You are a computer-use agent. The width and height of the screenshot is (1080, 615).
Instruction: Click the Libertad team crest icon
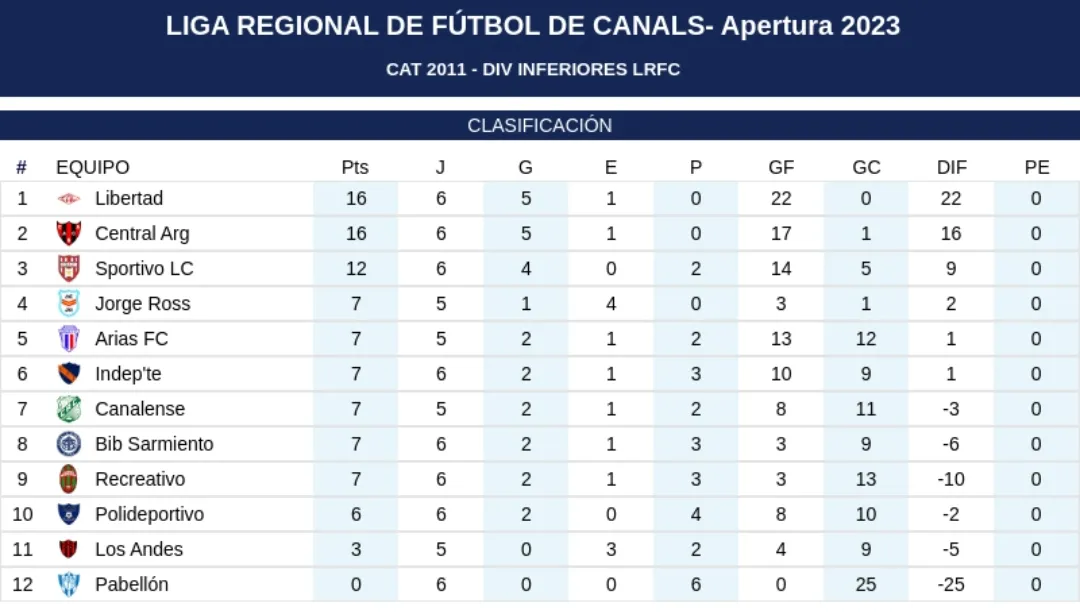(x=68, y=199)
